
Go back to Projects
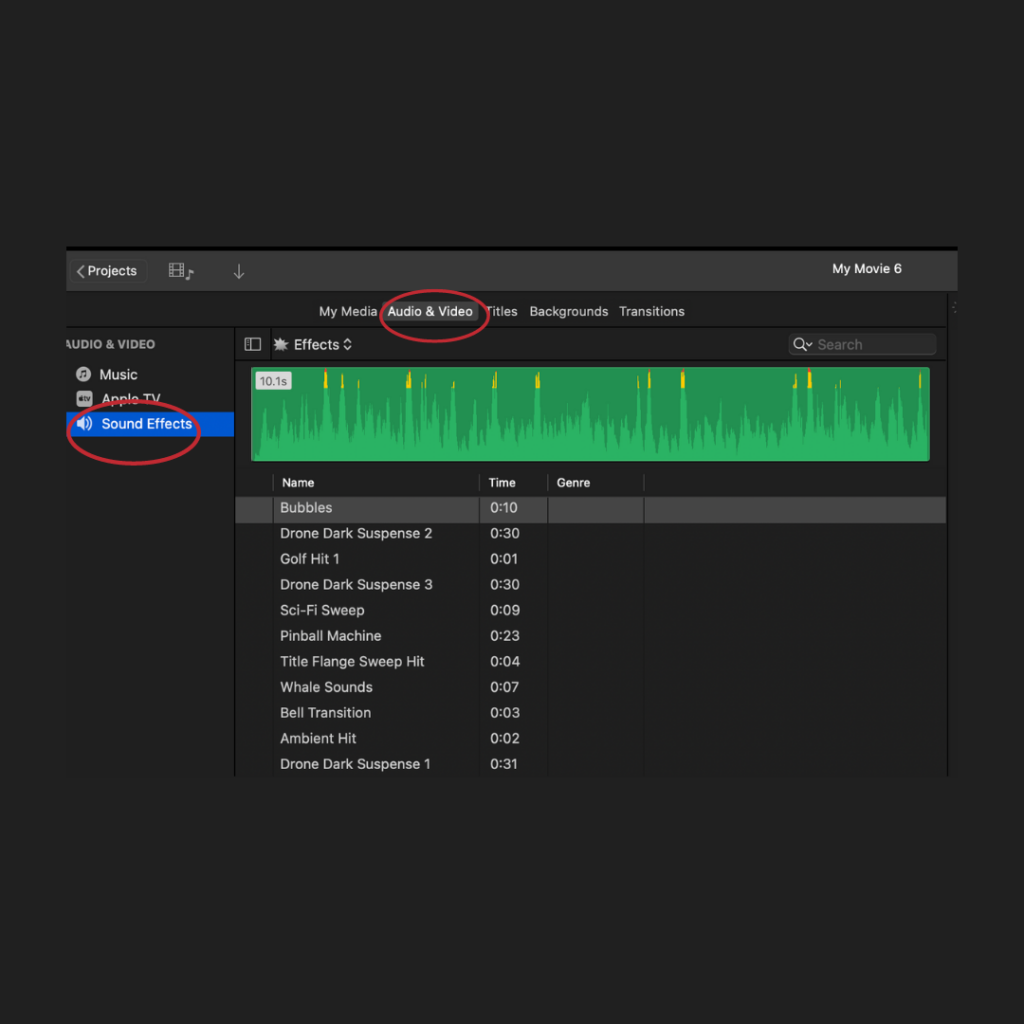click(108, 271)
